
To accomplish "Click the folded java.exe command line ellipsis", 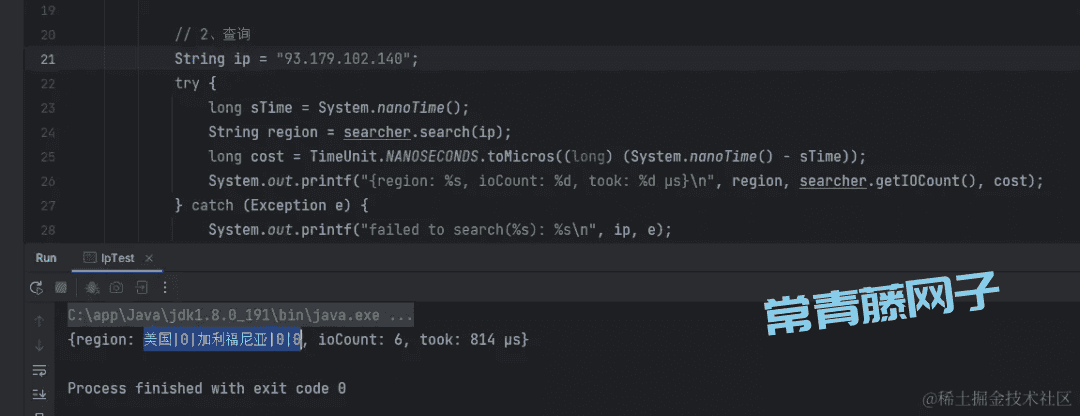I will click(x=400, y=315).
